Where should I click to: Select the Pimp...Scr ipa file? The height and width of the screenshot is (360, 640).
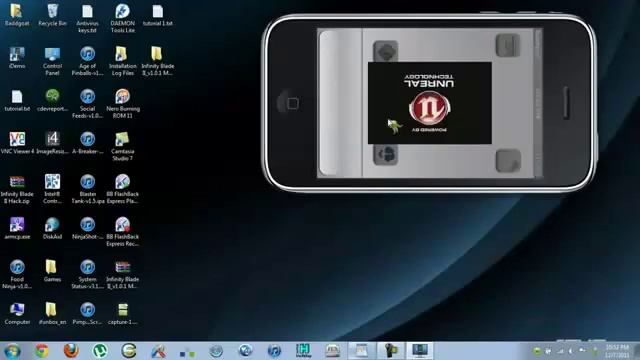87,313
